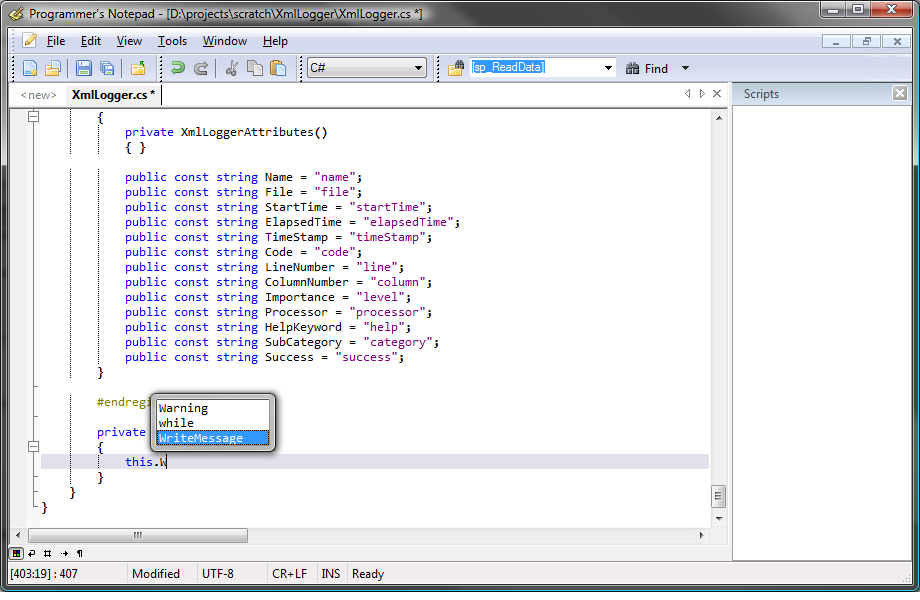Collapse the code fold at the private method
This screenshot has width=920, height=600.
(33, 447)
